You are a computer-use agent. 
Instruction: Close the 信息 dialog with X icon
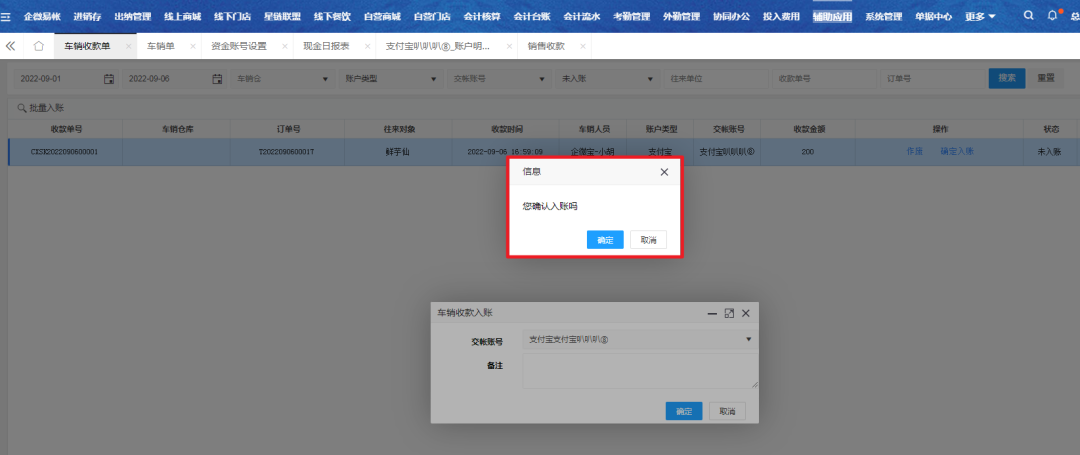pos(664,172)
